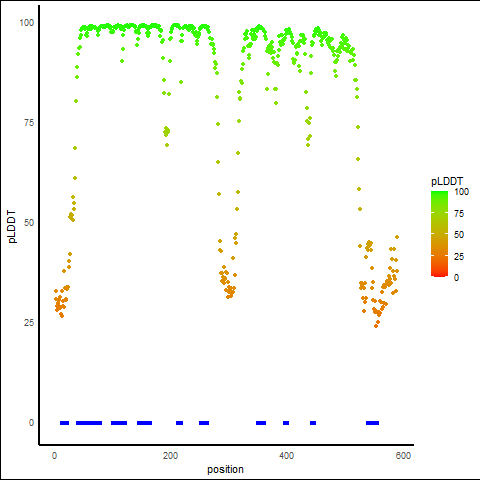Screen dimensions: 480x480
Task: Click the leftmost blue segment on the baseline
Action: (x=64, y=423)
